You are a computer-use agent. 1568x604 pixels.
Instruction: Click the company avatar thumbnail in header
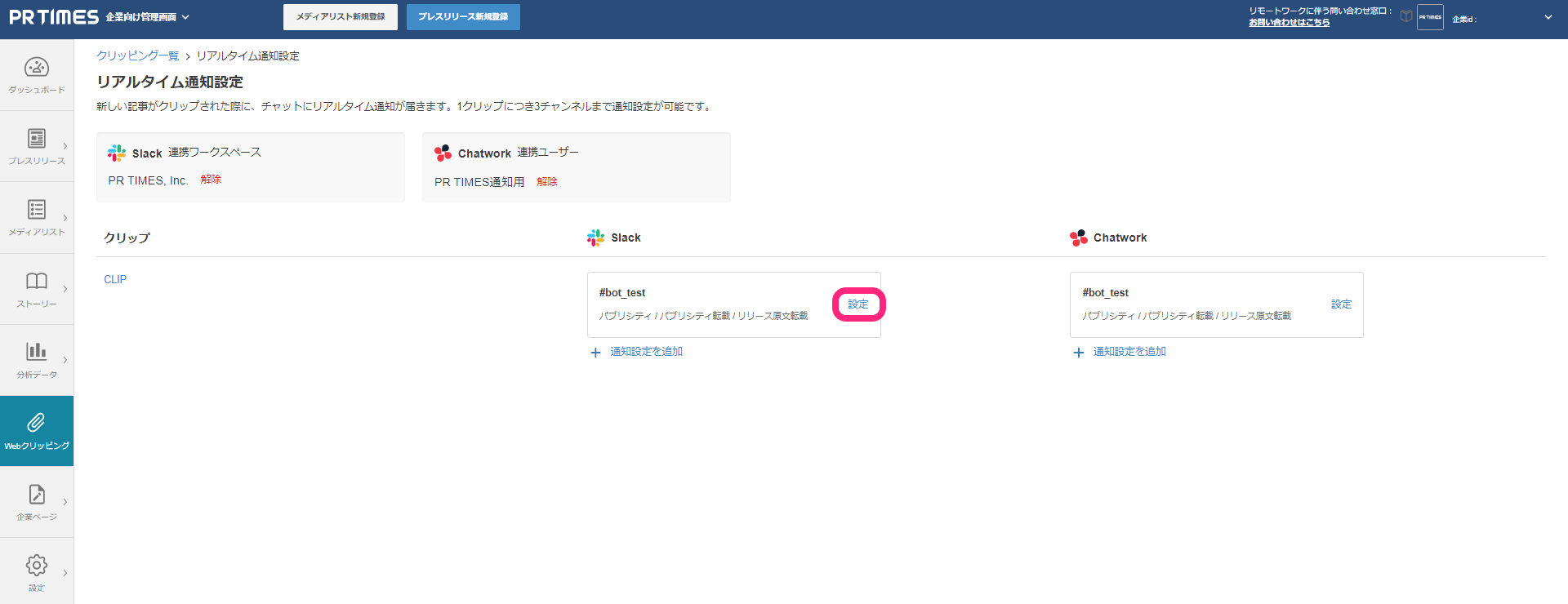pos(1430,17)
